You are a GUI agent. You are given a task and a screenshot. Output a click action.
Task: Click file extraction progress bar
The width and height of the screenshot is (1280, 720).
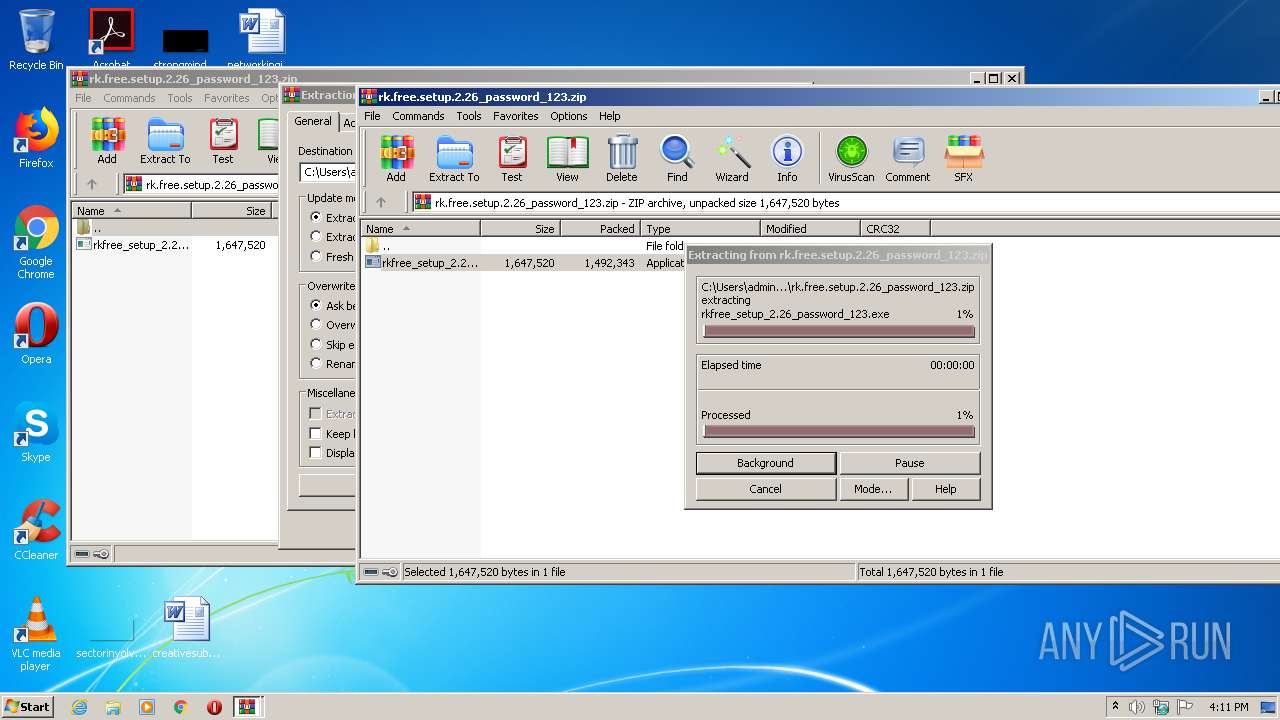pos(839,331)
